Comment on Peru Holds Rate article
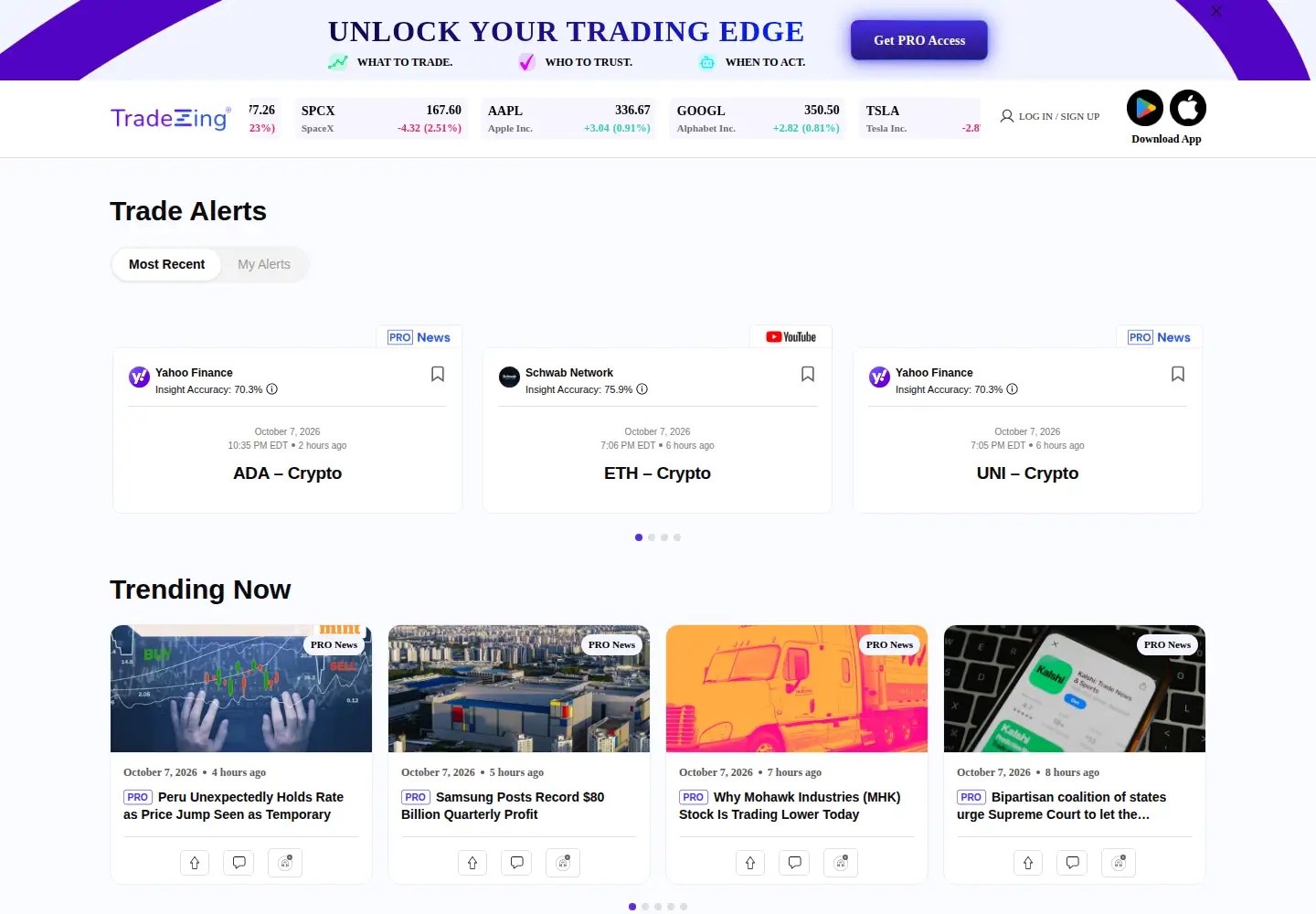The width and height of the screenshot is (1316, 914). point(239,863)
